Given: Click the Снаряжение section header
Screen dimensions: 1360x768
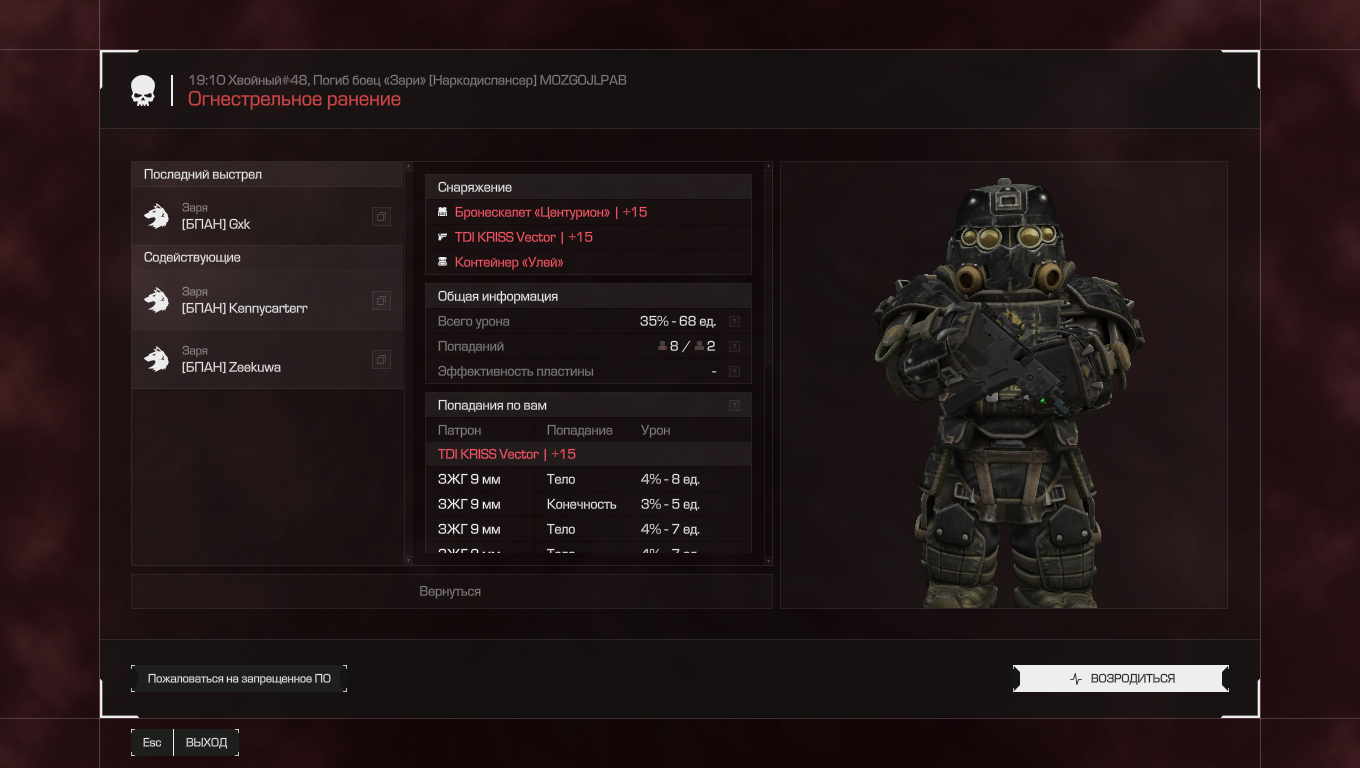Looking at the screenshot, I should click(x=588, y=187).
